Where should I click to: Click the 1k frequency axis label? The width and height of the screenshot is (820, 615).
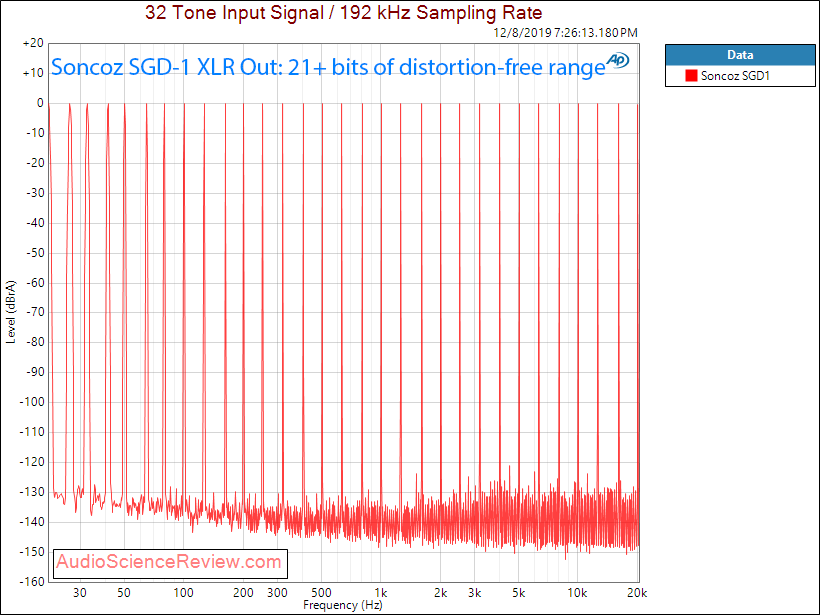coord(381,593)
